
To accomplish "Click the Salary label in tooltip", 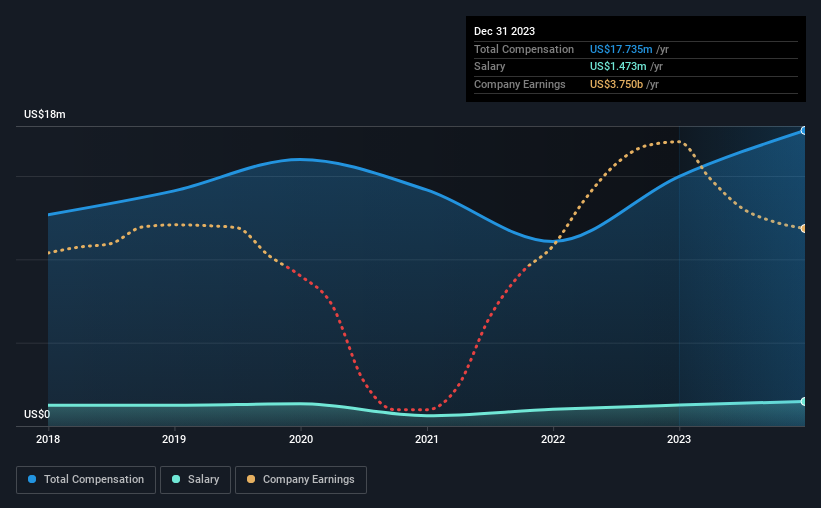I will (x=490, y=67).
